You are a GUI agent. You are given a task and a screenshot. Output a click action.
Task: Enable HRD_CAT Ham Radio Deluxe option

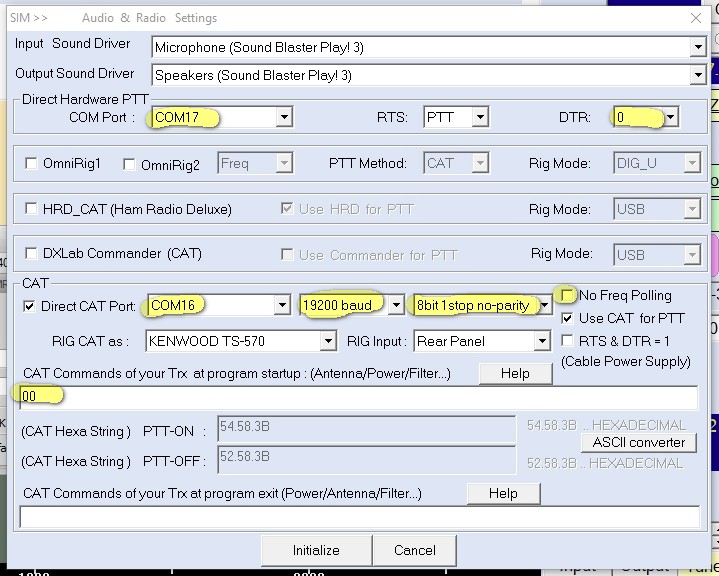[x=32, y=209]
